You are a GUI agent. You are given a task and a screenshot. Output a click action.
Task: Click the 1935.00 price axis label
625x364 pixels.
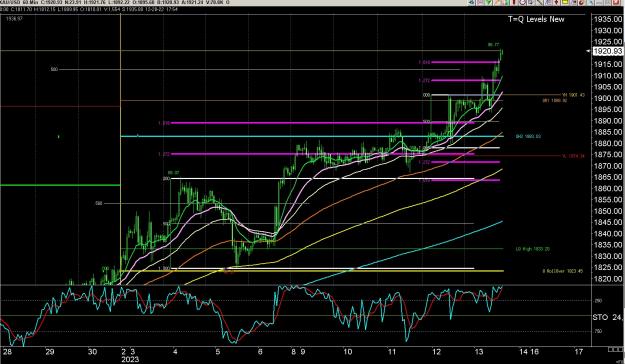[608, 19]
